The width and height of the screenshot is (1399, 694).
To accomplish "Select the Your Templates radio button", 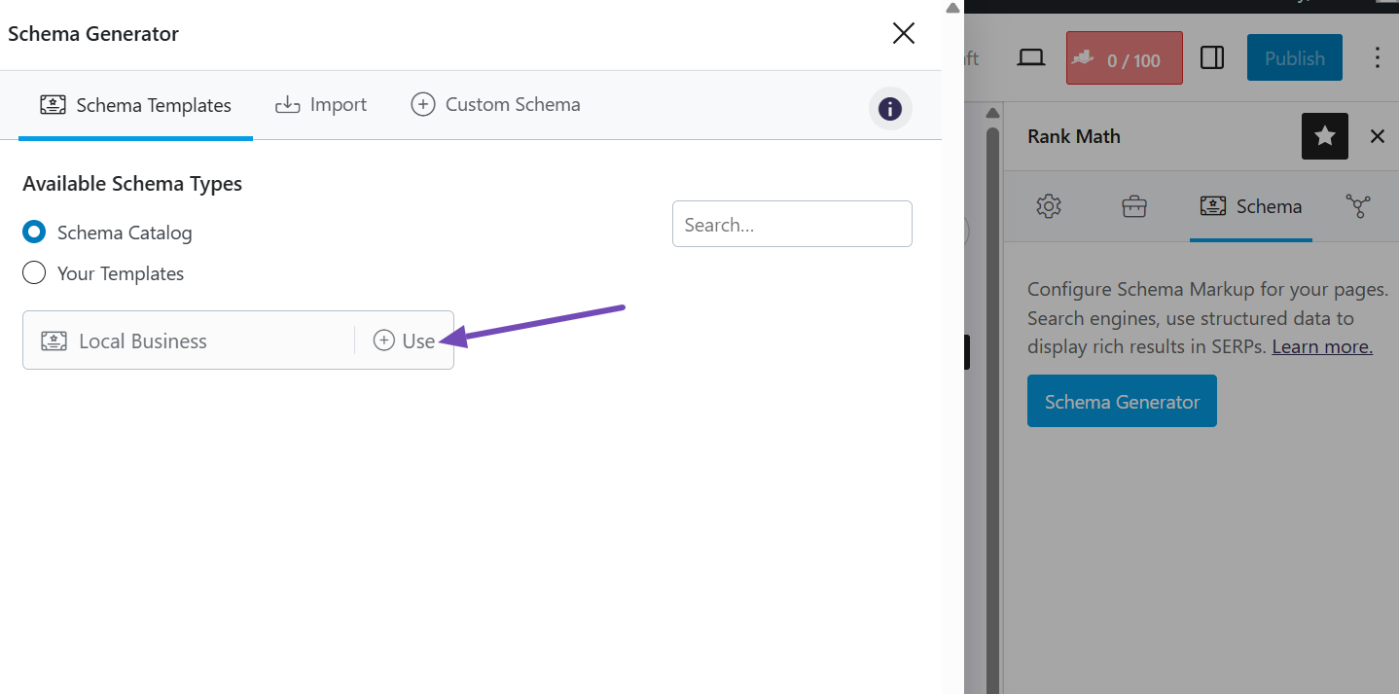I will click(x=33, y=273).
